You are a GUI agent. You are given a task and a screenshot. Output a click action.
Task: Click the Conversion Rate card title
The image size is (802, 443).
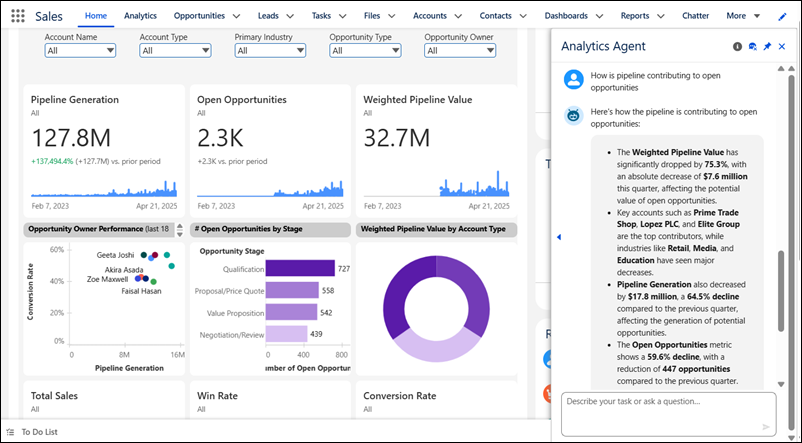coord(399,396)
